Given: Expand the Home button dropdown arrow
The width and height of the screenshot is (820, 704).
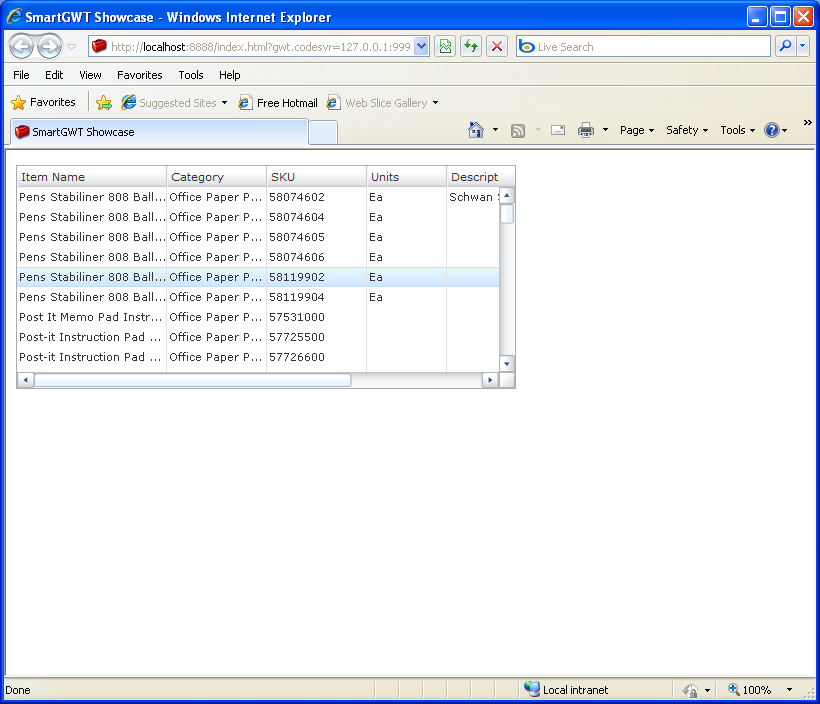Looking at the screenshot, I should (x=495, y=130).
